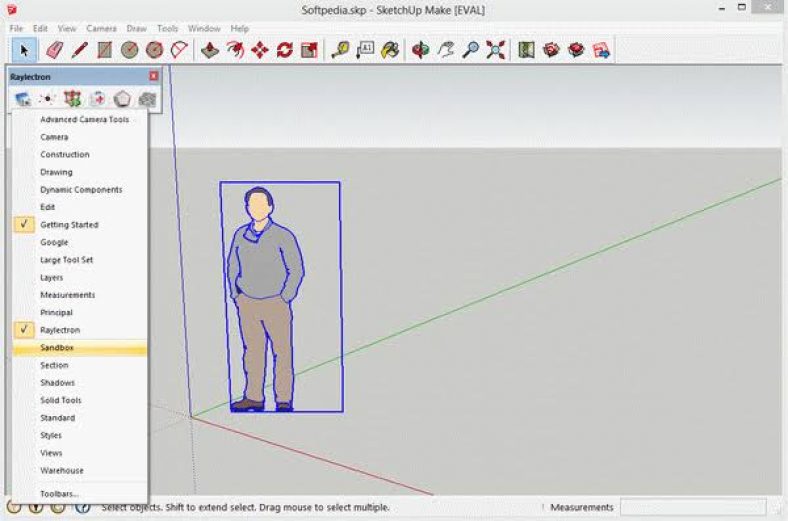This screenshot has width=788, height=521.
Task: Use the Orbit camera tool
Action: (x=420, y=49)
